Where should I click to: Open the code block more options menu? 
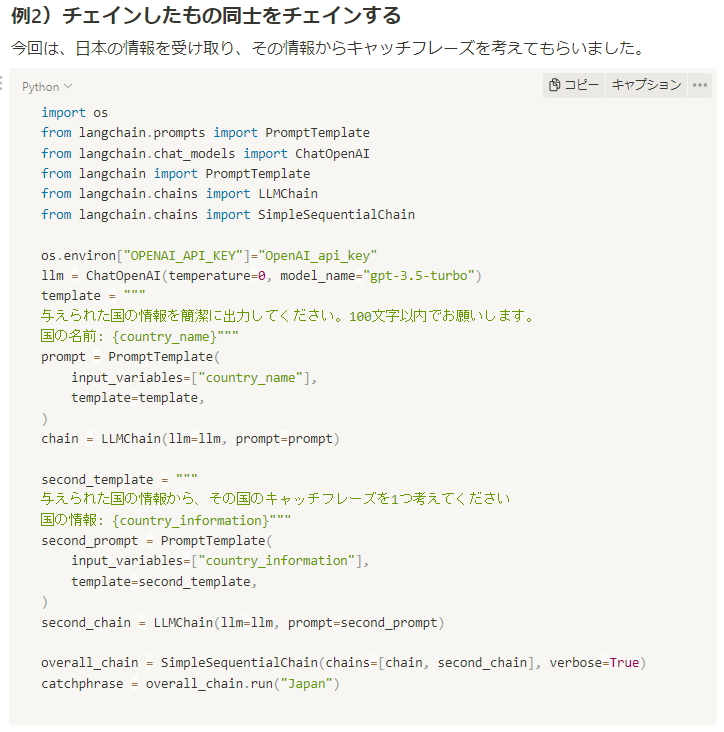pyautogui.click(x=699, y=85)
